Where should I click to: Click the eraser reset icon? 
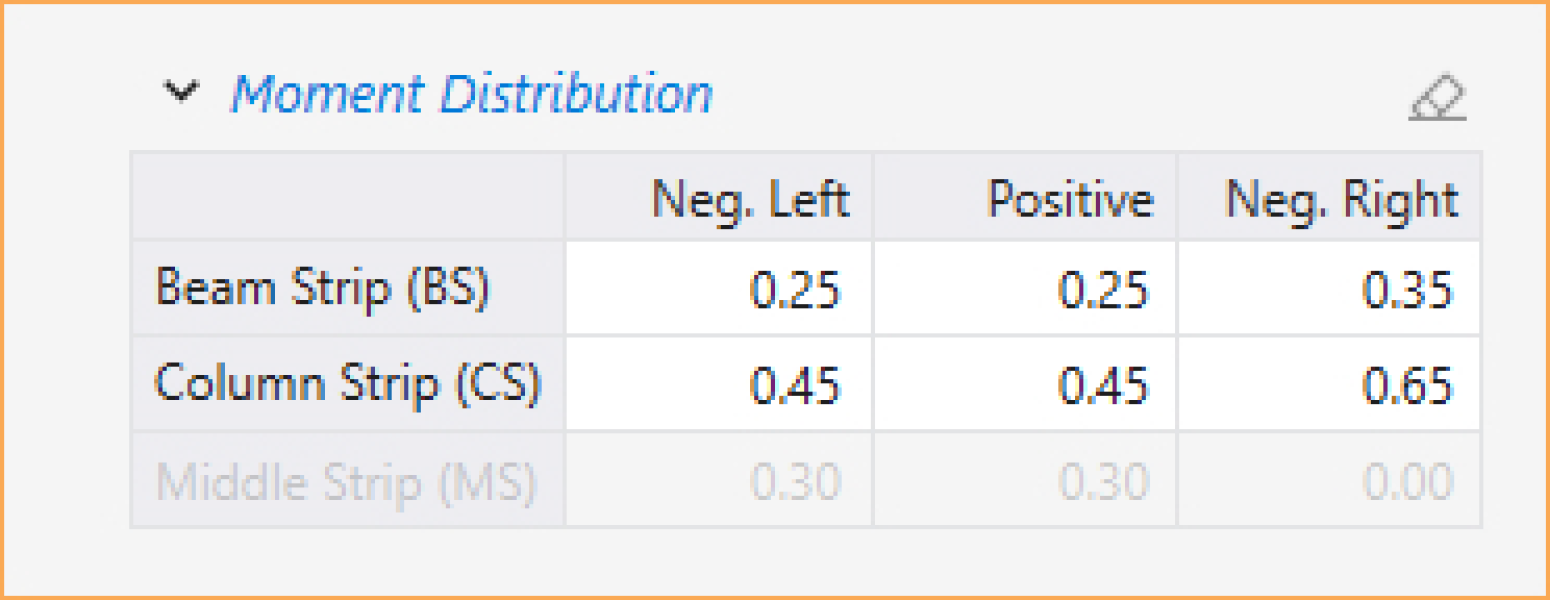(1438, 98)
